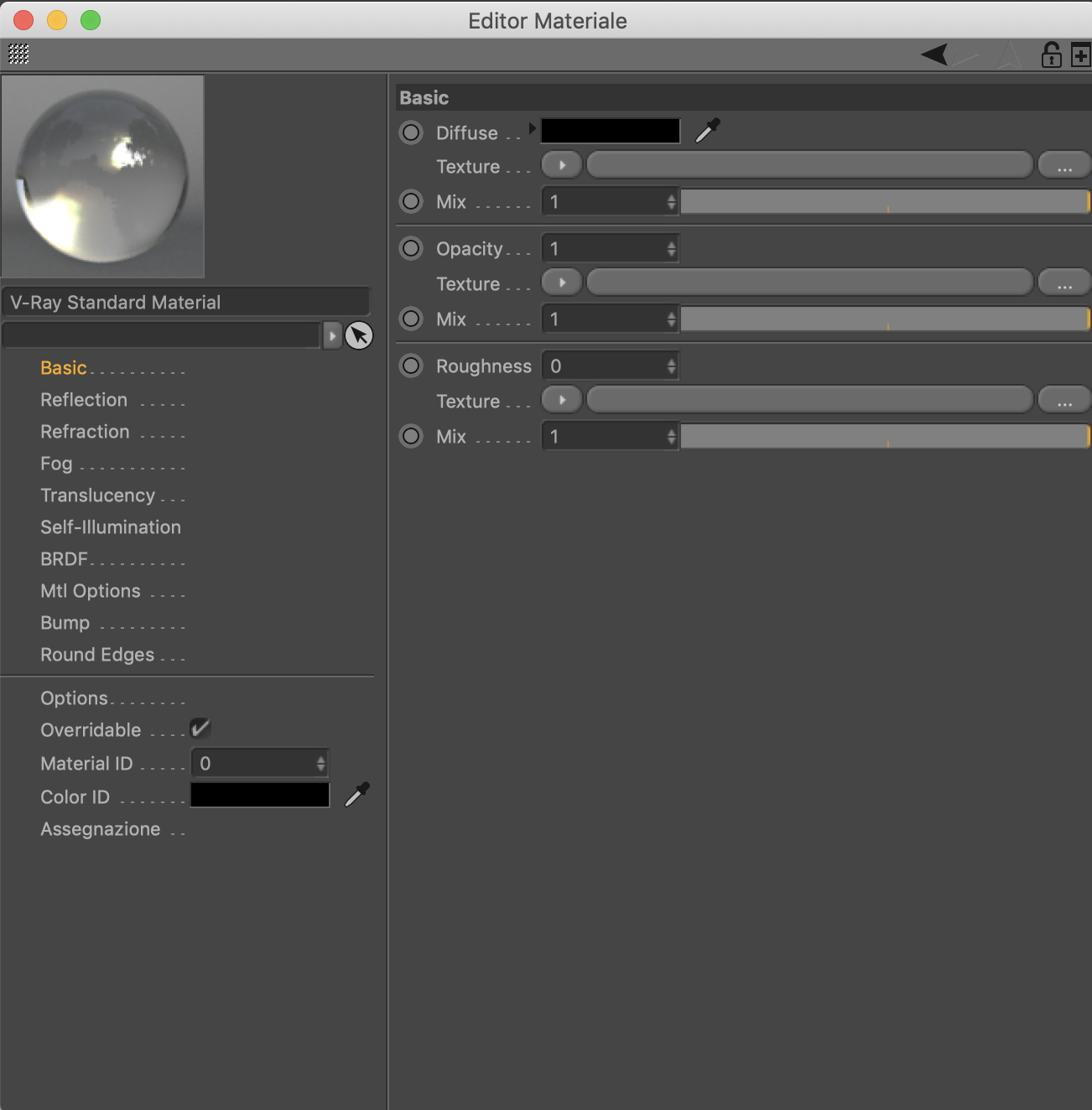The height and width of the screenshot is (1110, 1092).
Task: Open the Self-Illumination channel
Action: tap(111, 527)
